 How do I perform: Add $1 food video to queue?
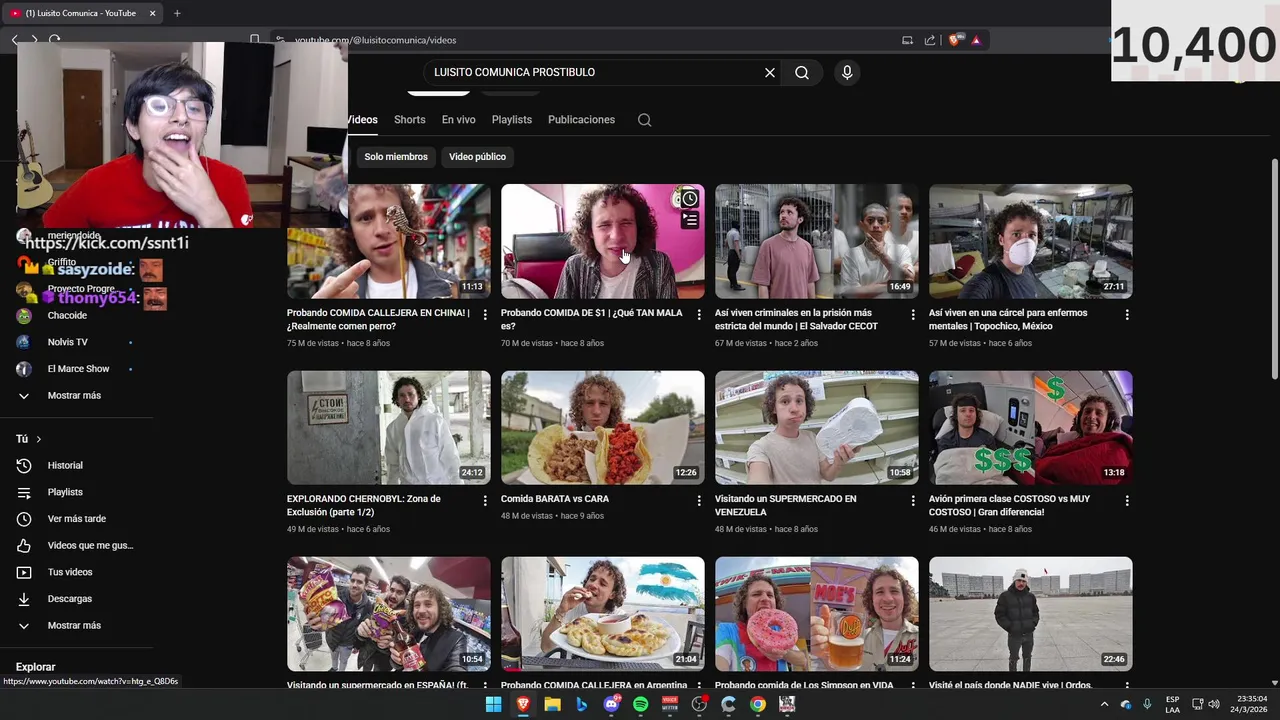(x=690, y=220)
